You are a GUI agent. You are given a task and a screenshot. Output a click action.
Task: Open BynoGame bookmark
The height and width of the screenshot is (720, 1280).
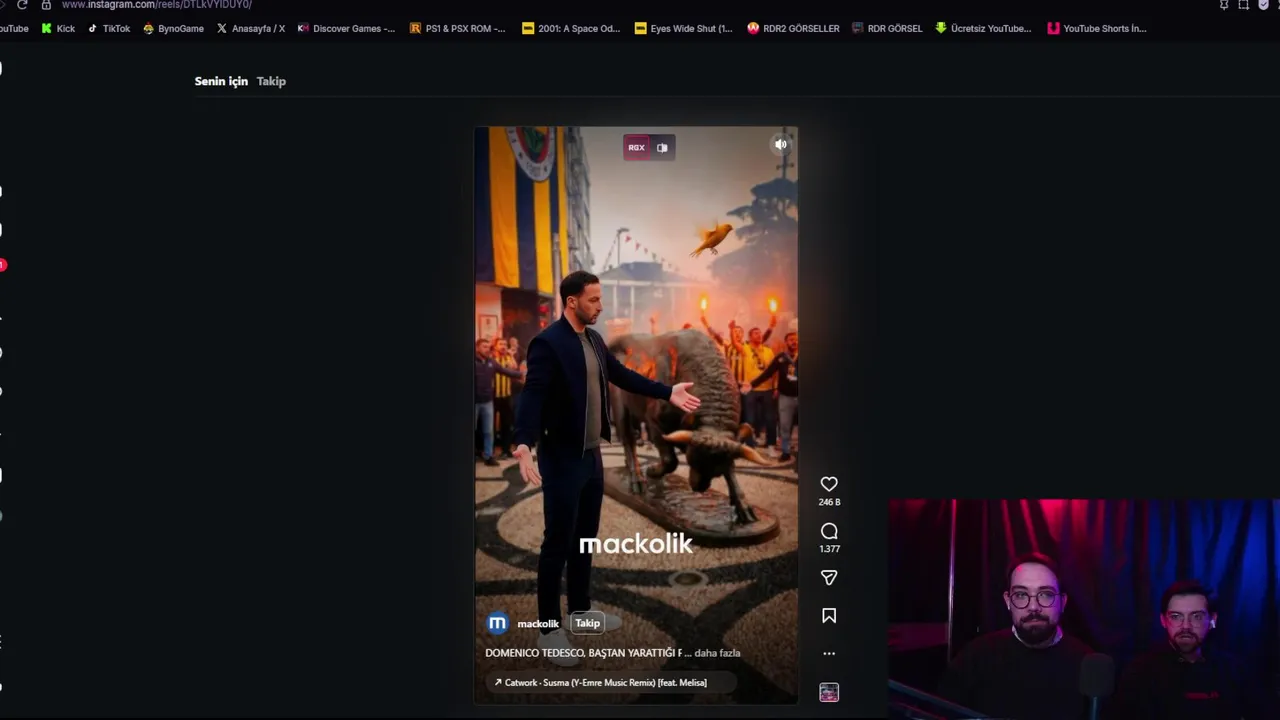tap(173, 28)
